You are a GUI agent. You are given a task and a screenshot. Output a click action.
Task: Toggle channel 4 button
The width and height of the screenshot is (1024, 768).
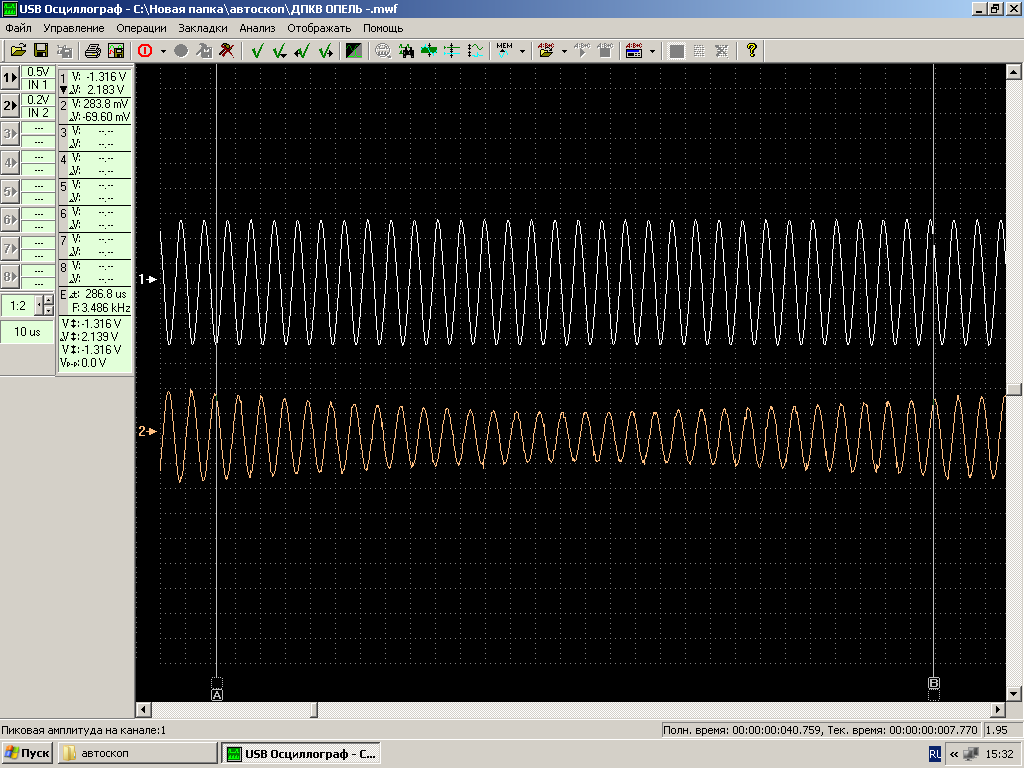tap(10, 163)
